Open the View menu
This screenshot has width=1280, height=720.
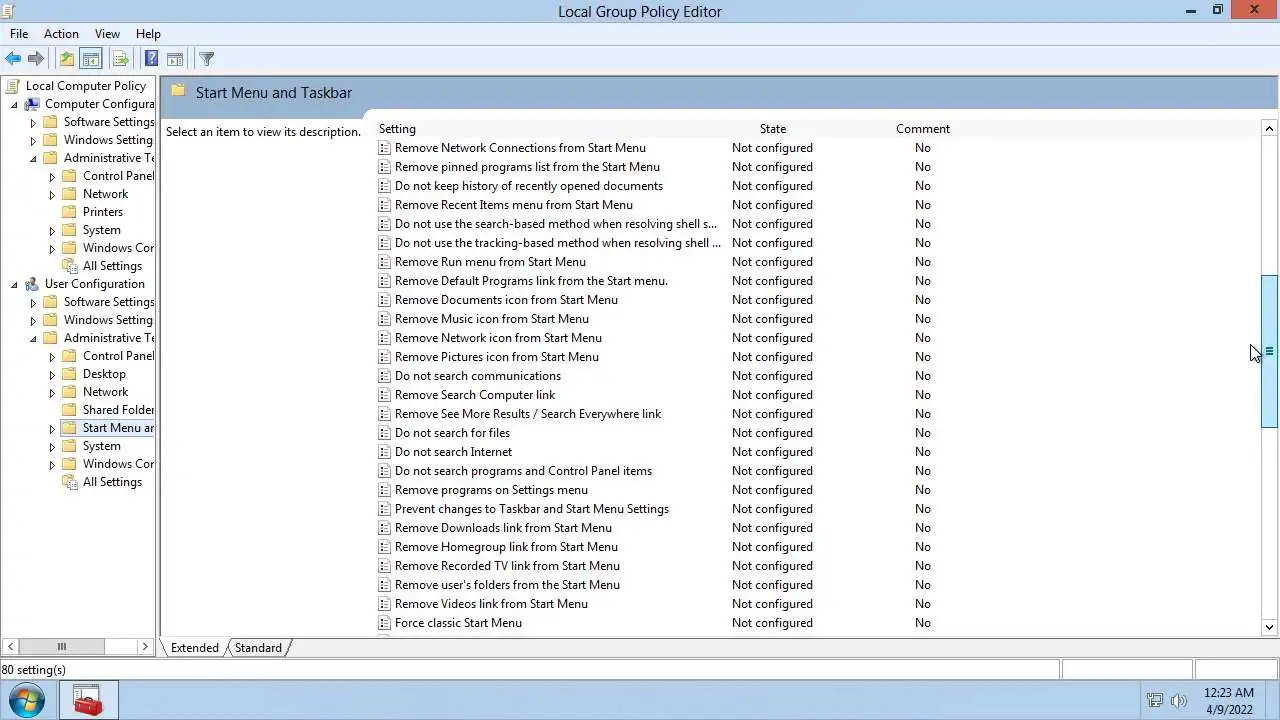point(107,34)
